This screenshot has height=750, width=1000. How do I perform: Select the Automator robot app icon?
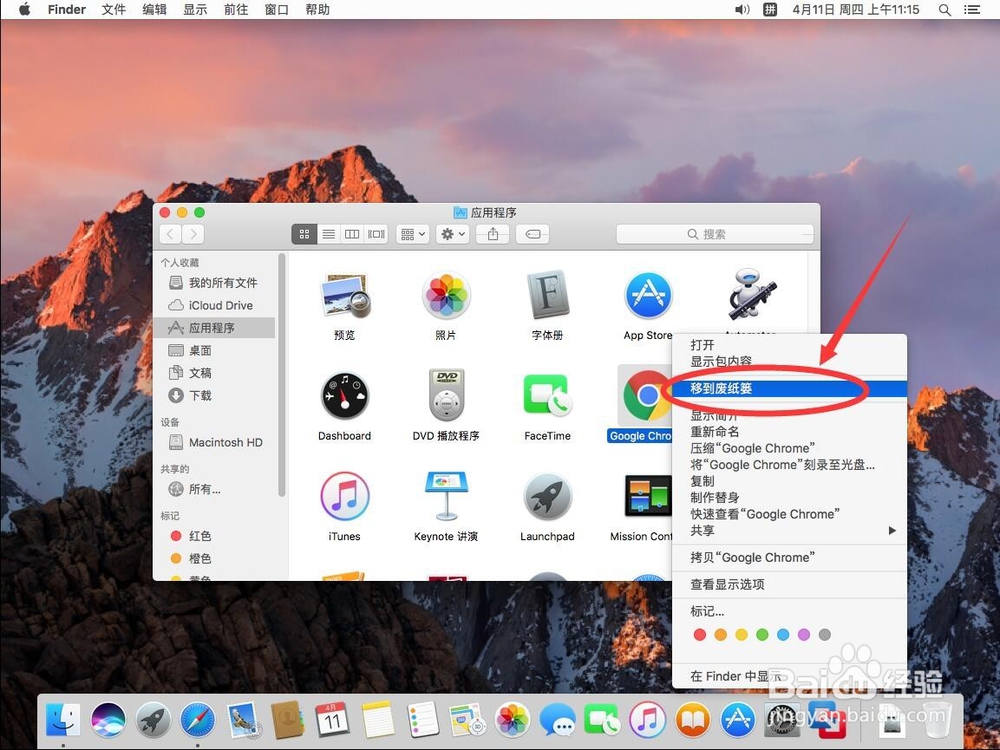[x=751, y=294]
